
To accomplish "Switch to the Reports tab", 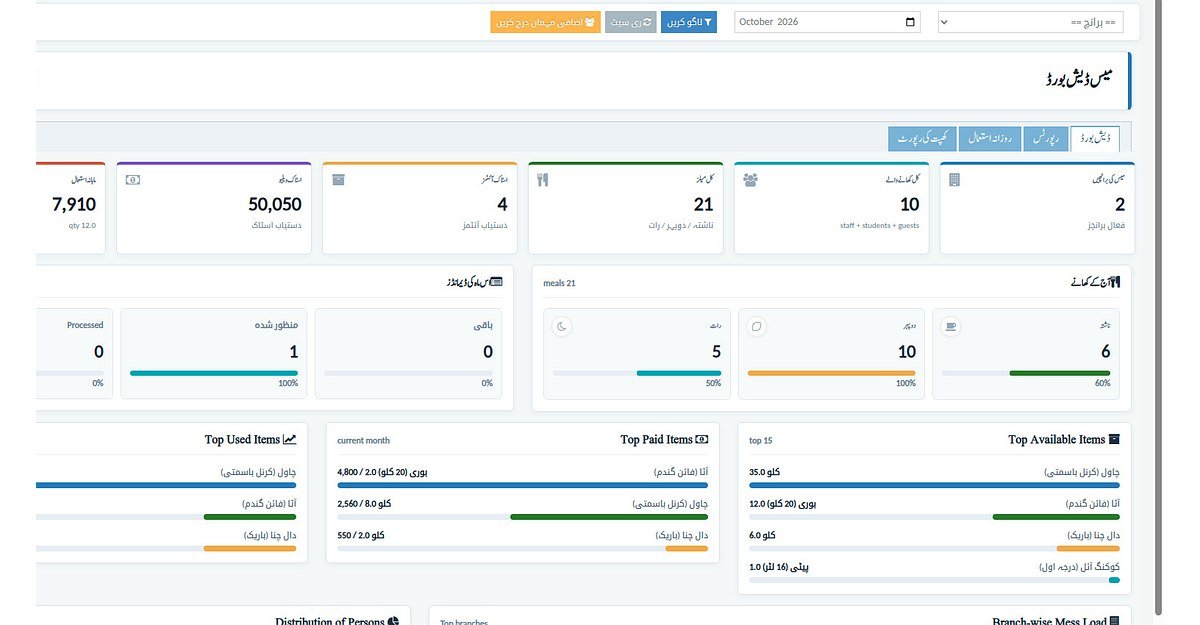I will [x=1046, y=139].
